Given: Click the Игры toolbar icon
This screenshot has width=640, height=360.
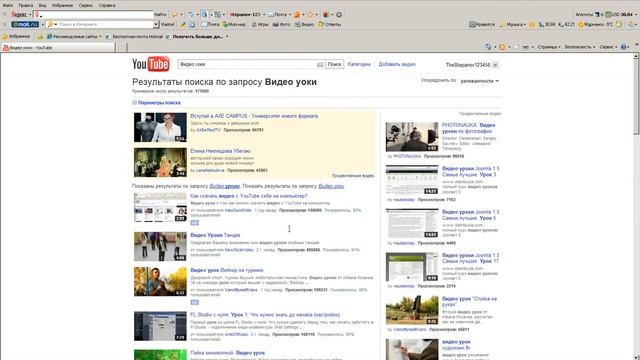Looking at the screenshot, I should pyautogui.click(x=260, y=24).
